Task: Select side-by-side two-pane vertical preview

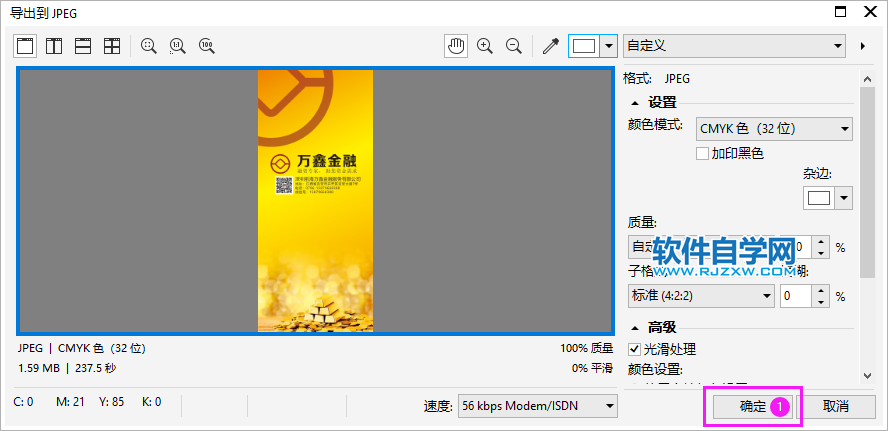Action: (x=54, y=46)
